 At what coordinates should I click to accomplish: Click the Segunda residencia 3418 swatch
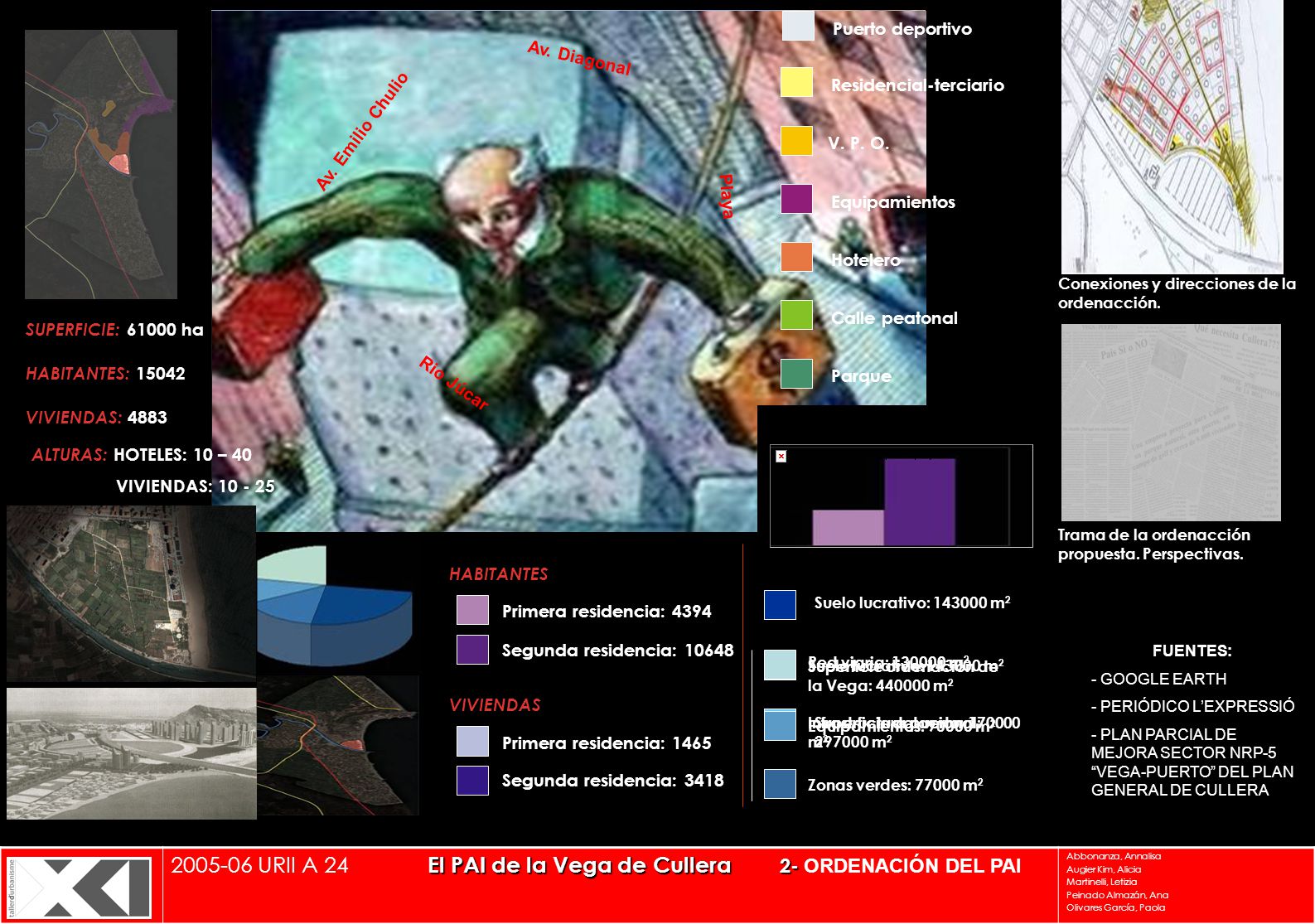tap(472, 781)
